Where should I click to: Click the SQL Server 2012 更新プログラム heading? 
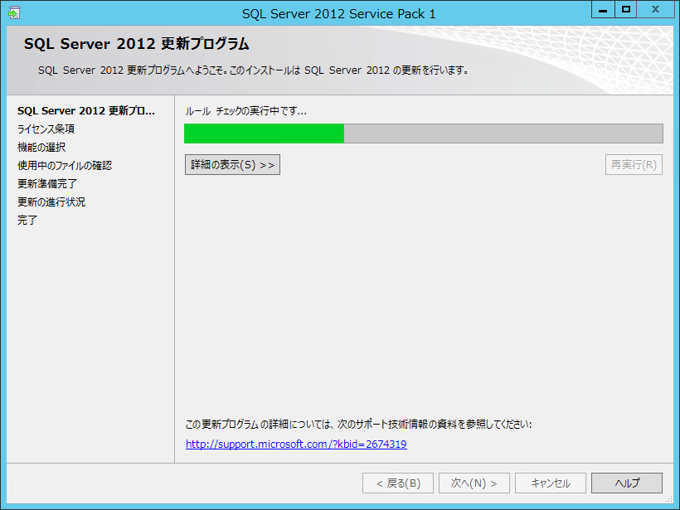click(x=136, y=44)
